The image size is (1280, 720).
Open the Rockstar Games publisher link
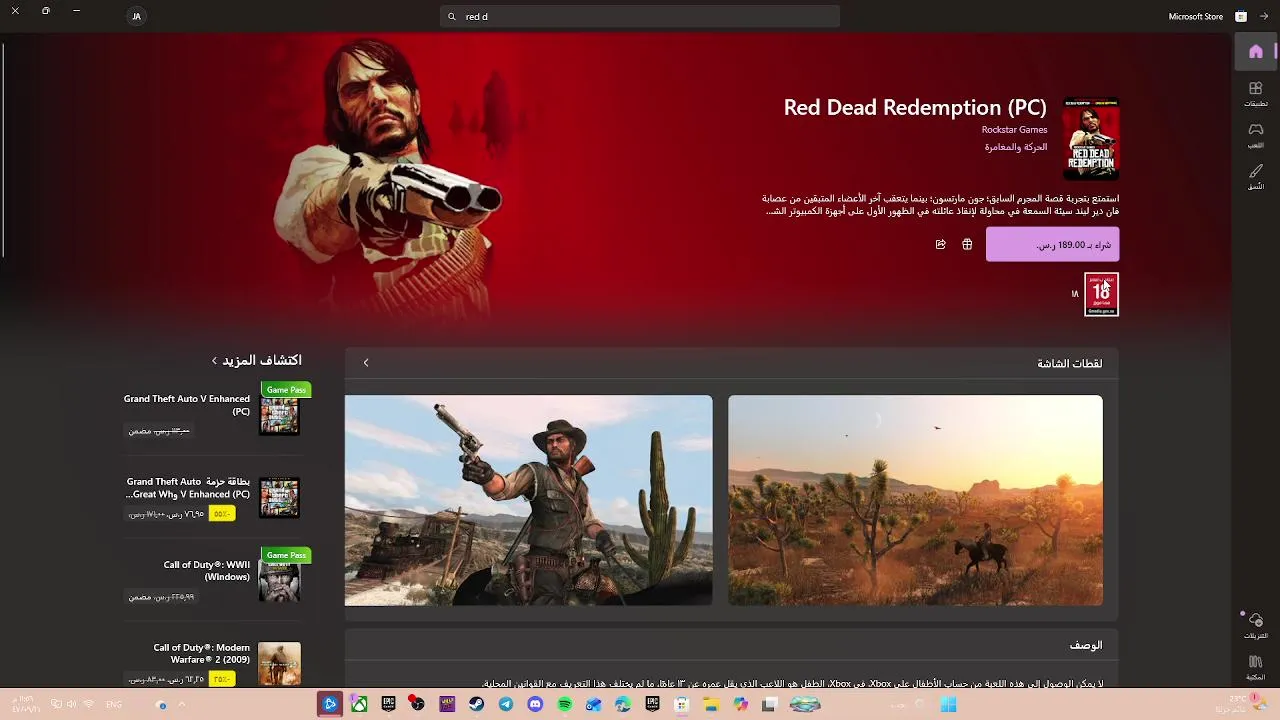pos(1014,130)
